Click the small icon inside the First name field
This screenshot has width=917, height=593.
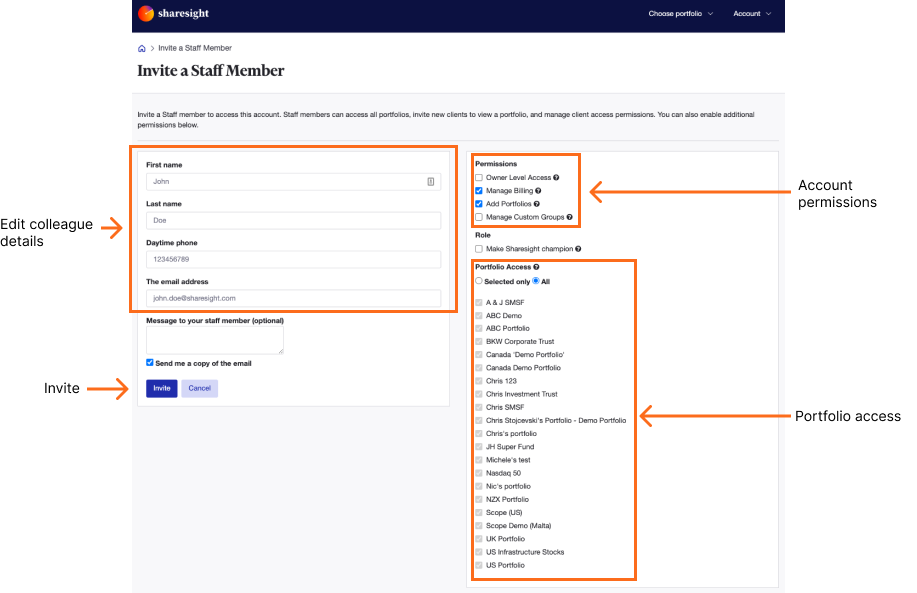pyautogui.click(x=431, y=181)
